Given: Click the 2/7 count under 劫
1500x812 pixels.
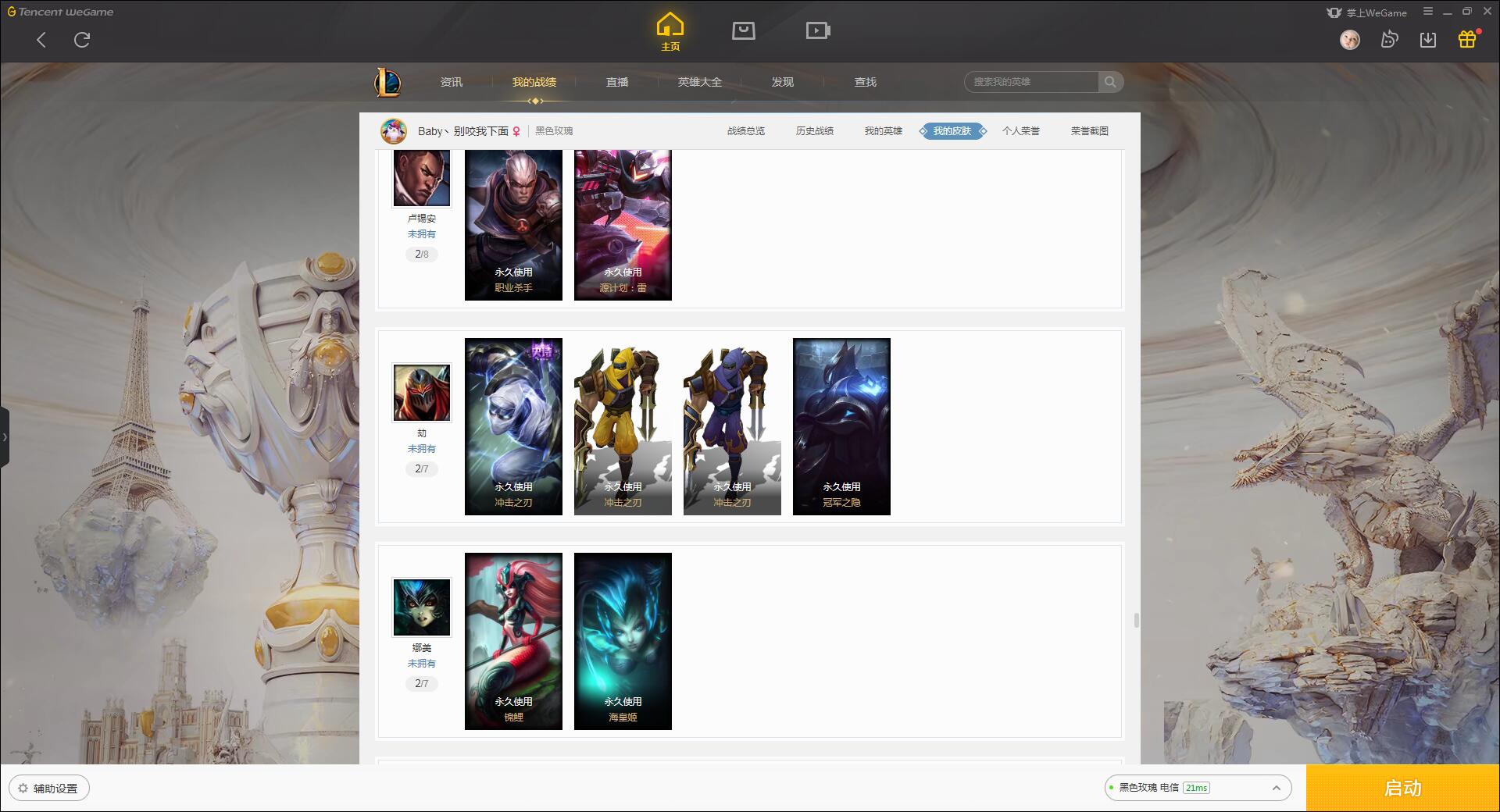Looking at the screenshot, I should coord(422,469).
